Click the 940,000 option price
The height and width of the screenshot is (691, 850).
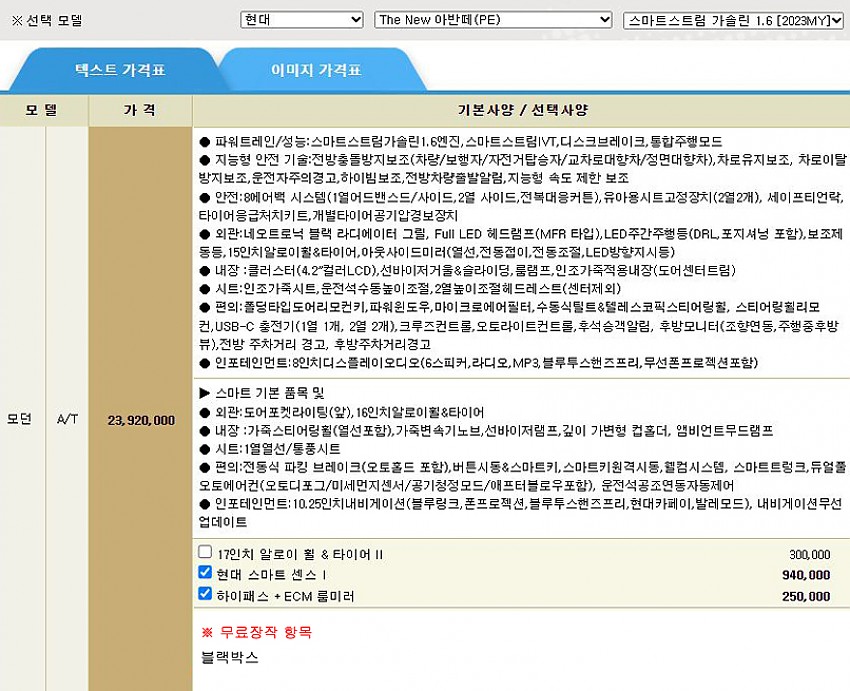pyautogui.click(x=806, y=575)
